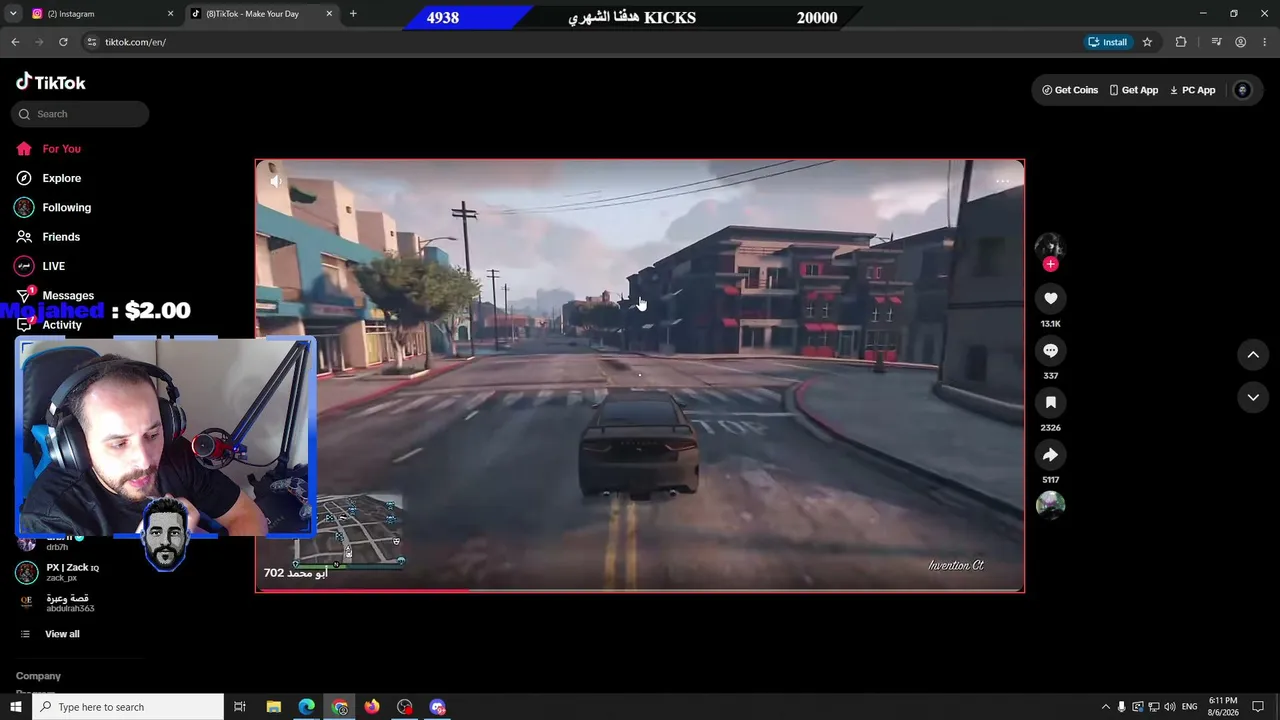Like the video with the heart icon
1280x720 pixels.
point(1050,298)
